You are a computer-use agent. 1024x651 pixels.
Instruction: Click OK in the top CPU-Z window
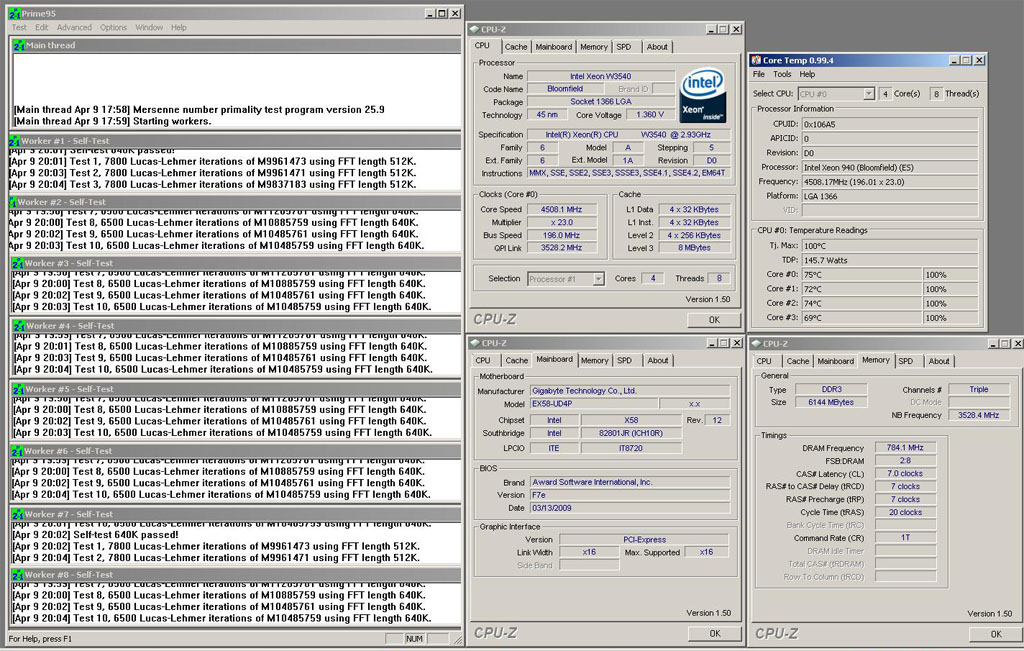pos(714,320)
